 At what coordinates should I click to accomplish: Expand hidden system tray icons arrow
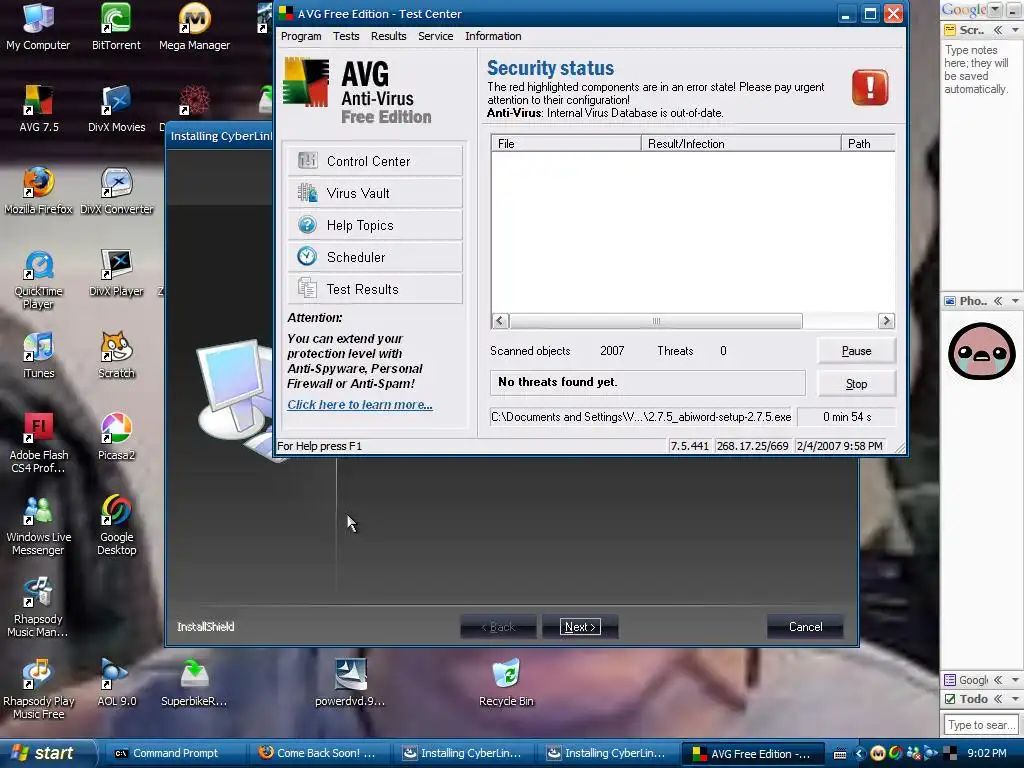click(859, 754)
